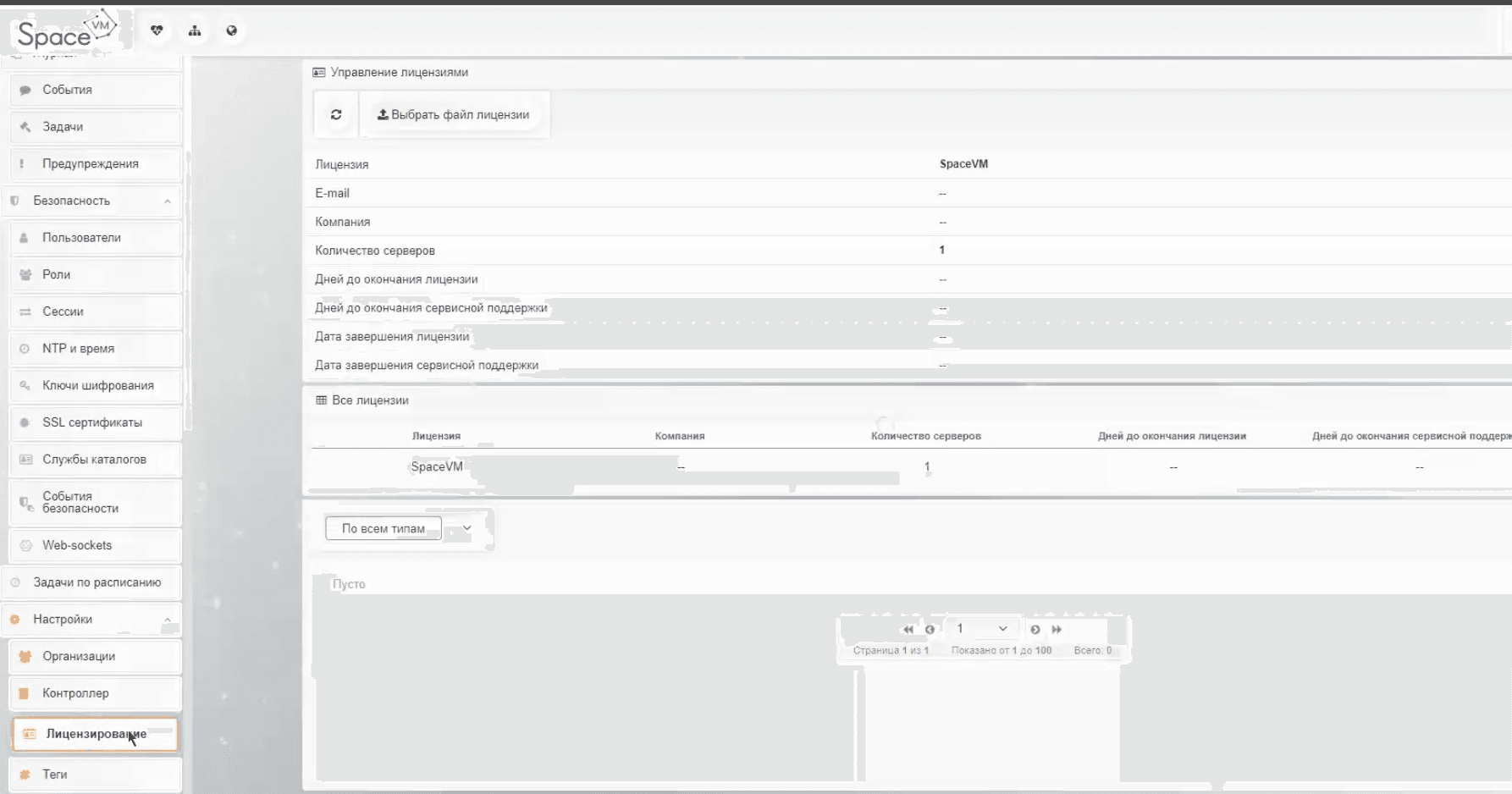The height and width of the screenshot is (794, 1512).
Task: Click the globe icon in top bar
Action: [232, 30]
